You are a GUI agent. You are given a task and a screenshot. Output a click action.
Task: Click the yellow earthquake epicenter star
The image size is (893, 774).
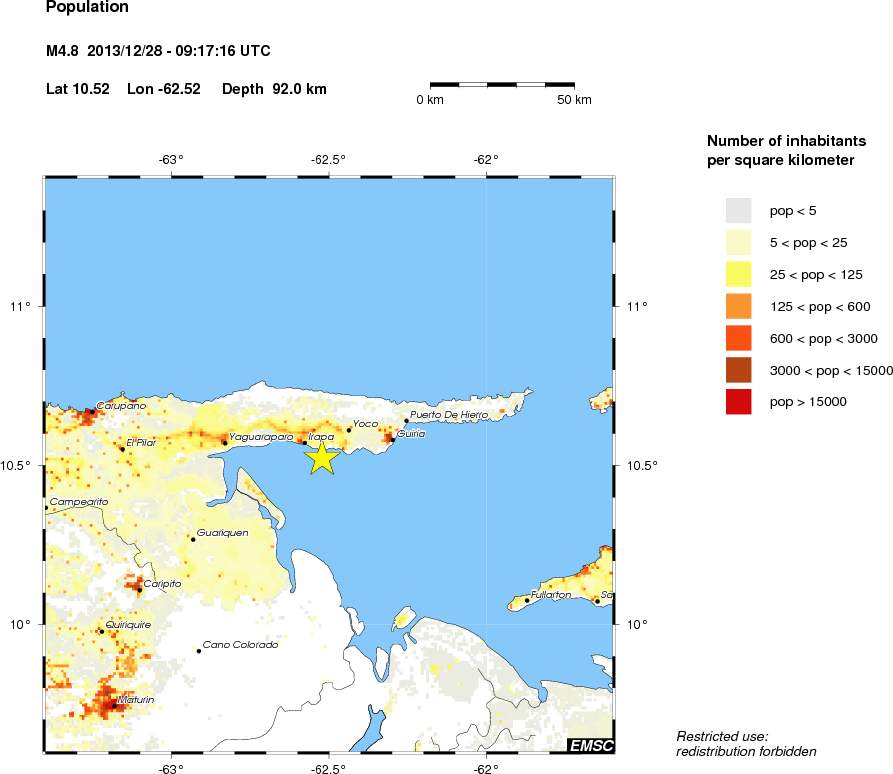point(322,457)
